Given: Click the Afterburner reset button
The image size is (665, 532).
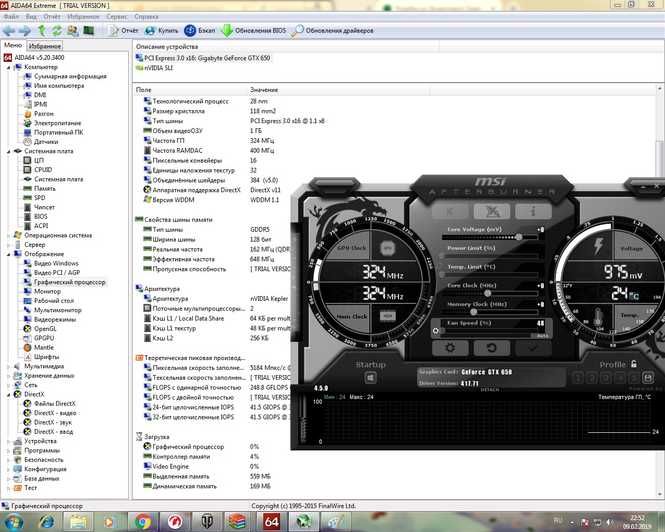Looking at the screenshot, I should [491, 348].
